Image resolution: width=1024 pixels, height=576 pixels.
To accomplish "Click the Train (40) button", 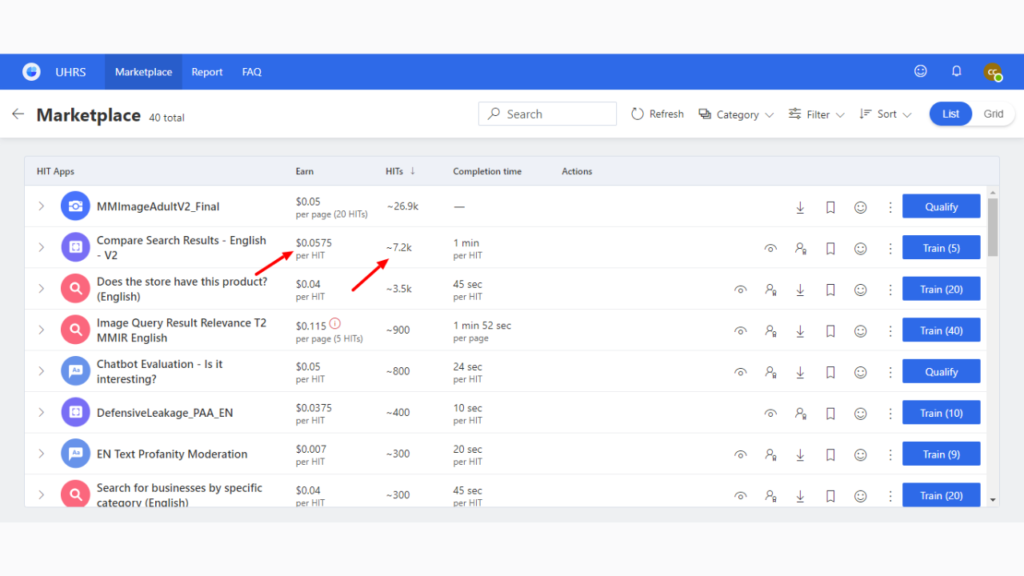I will [940, 331].
